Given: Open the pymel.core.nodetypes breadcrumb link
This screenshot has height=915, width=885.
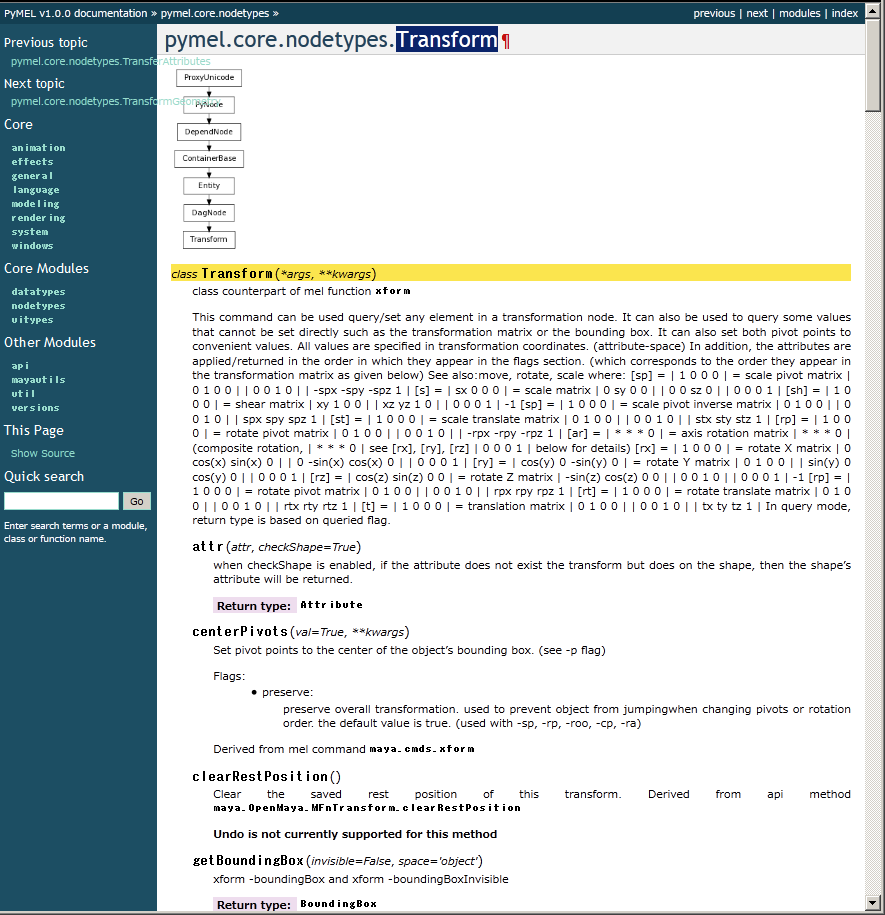Looking at the screenshot, I should pyautogui.click(x=215, y=13).
